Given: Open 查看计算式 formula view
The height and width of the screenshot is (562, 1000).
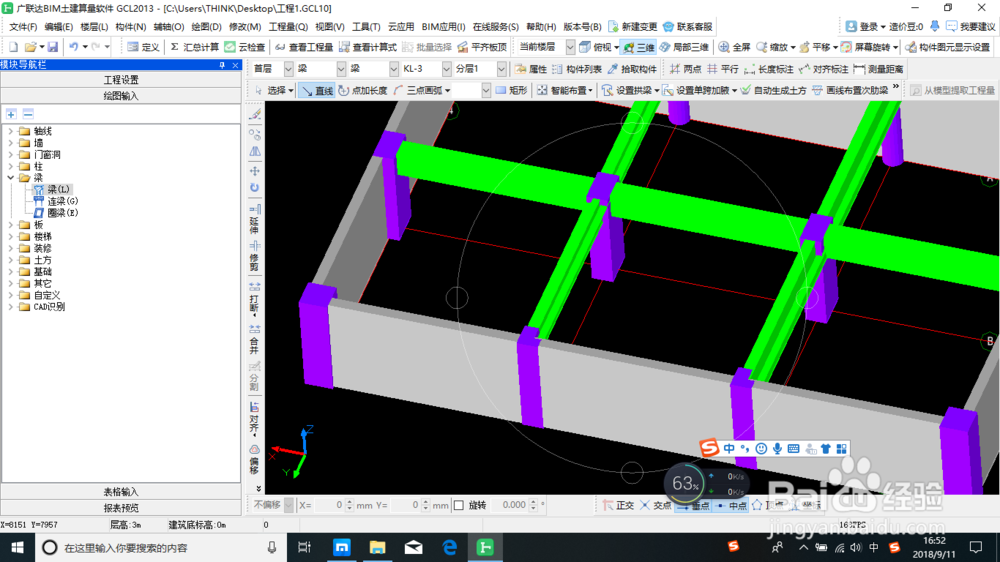Looking at the screenshot, I should pos(368,47).
